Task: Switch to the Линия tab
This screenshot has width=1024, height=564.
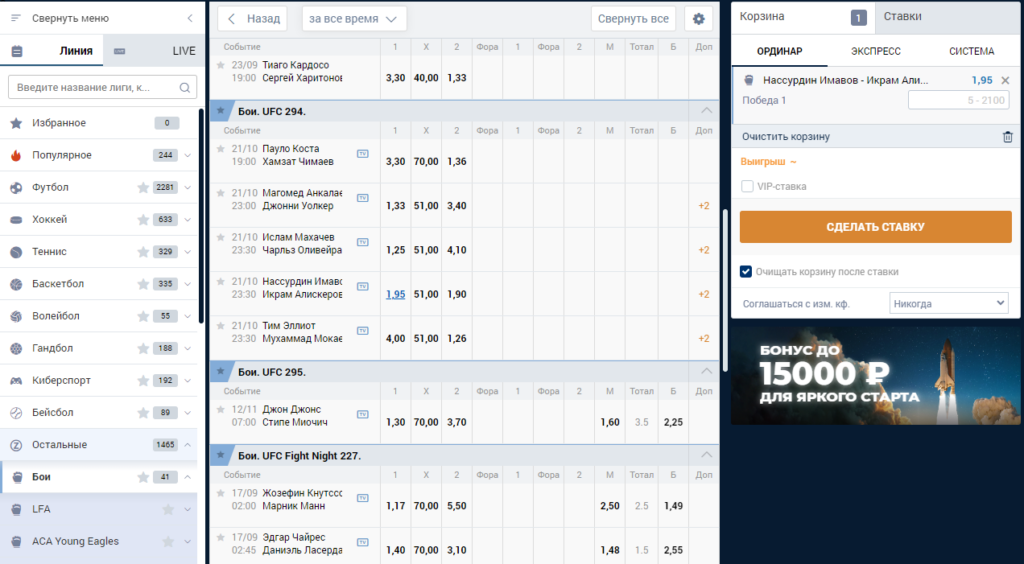Action: [52, 51]
